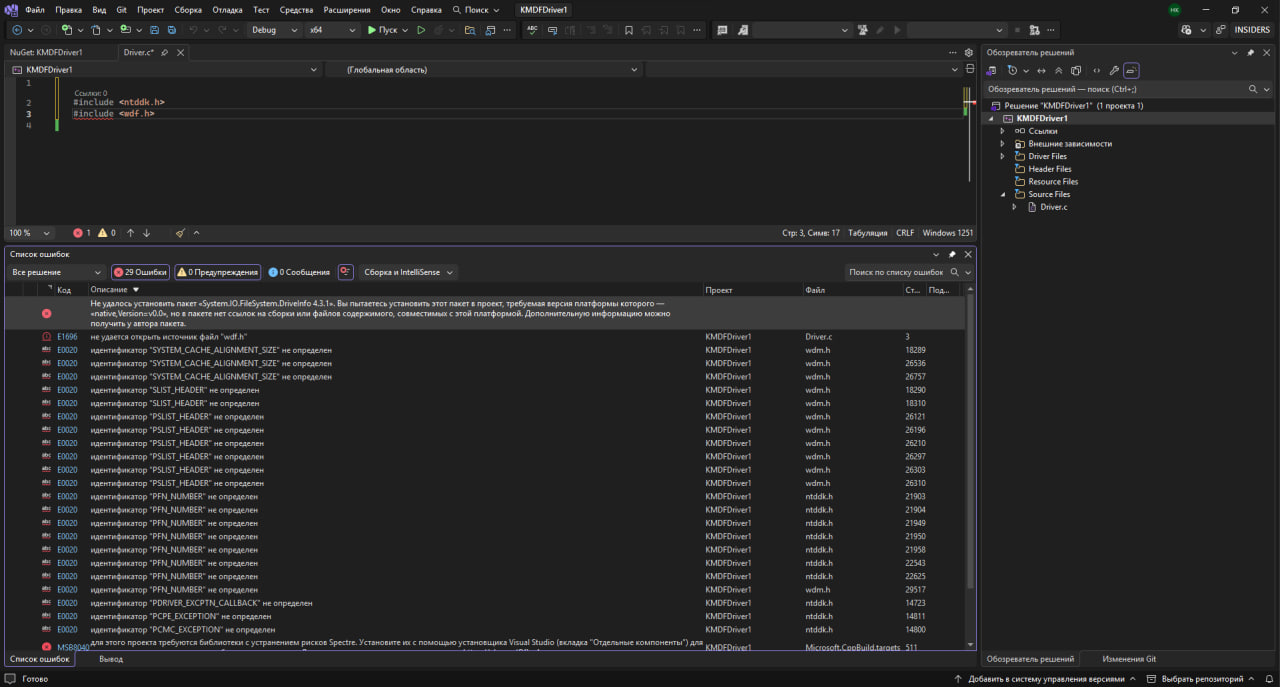Click the Collapse All icon in Solution Explorer
This screenshot has width=1280, height=687.
tap(1058, 71)
